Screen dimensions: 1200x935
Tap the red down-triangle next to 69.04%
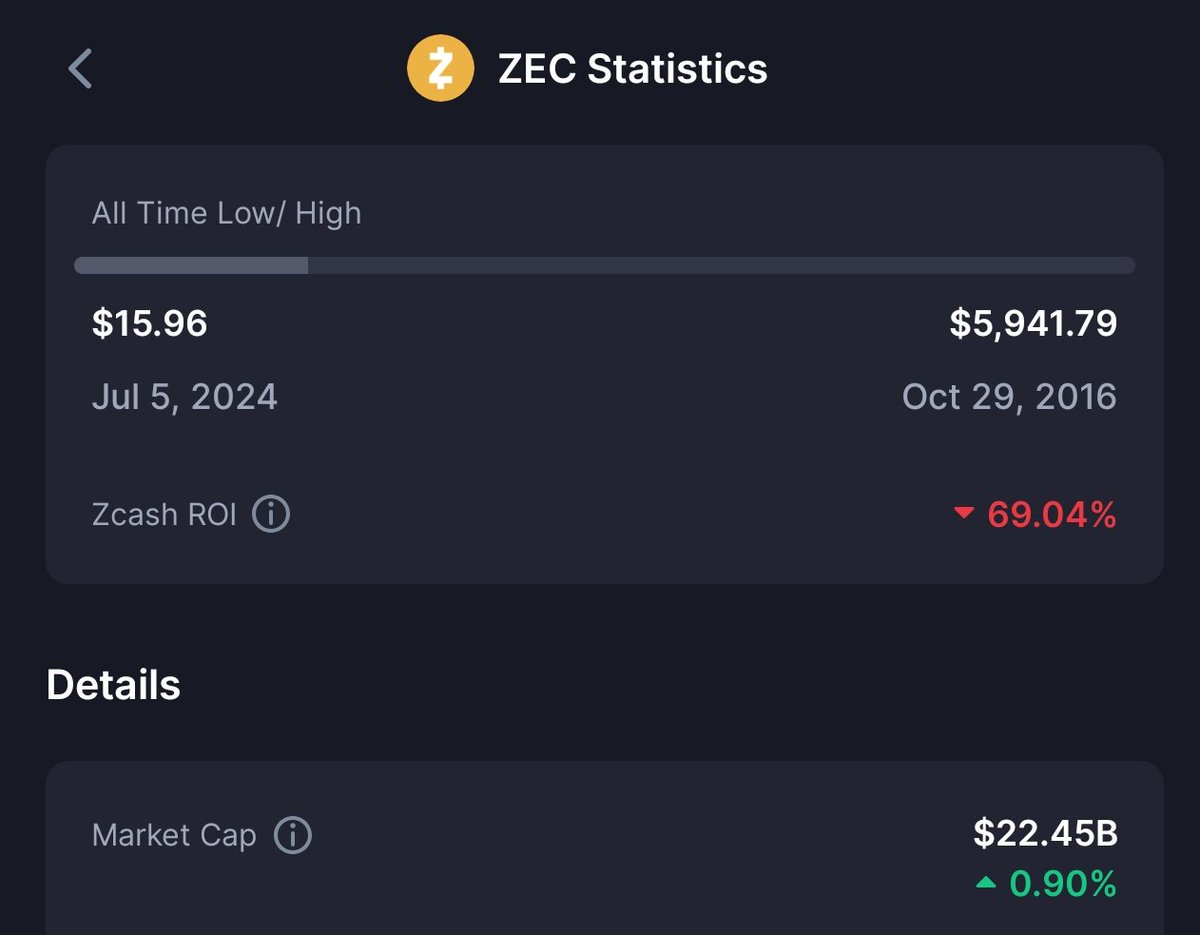point(964,515)
